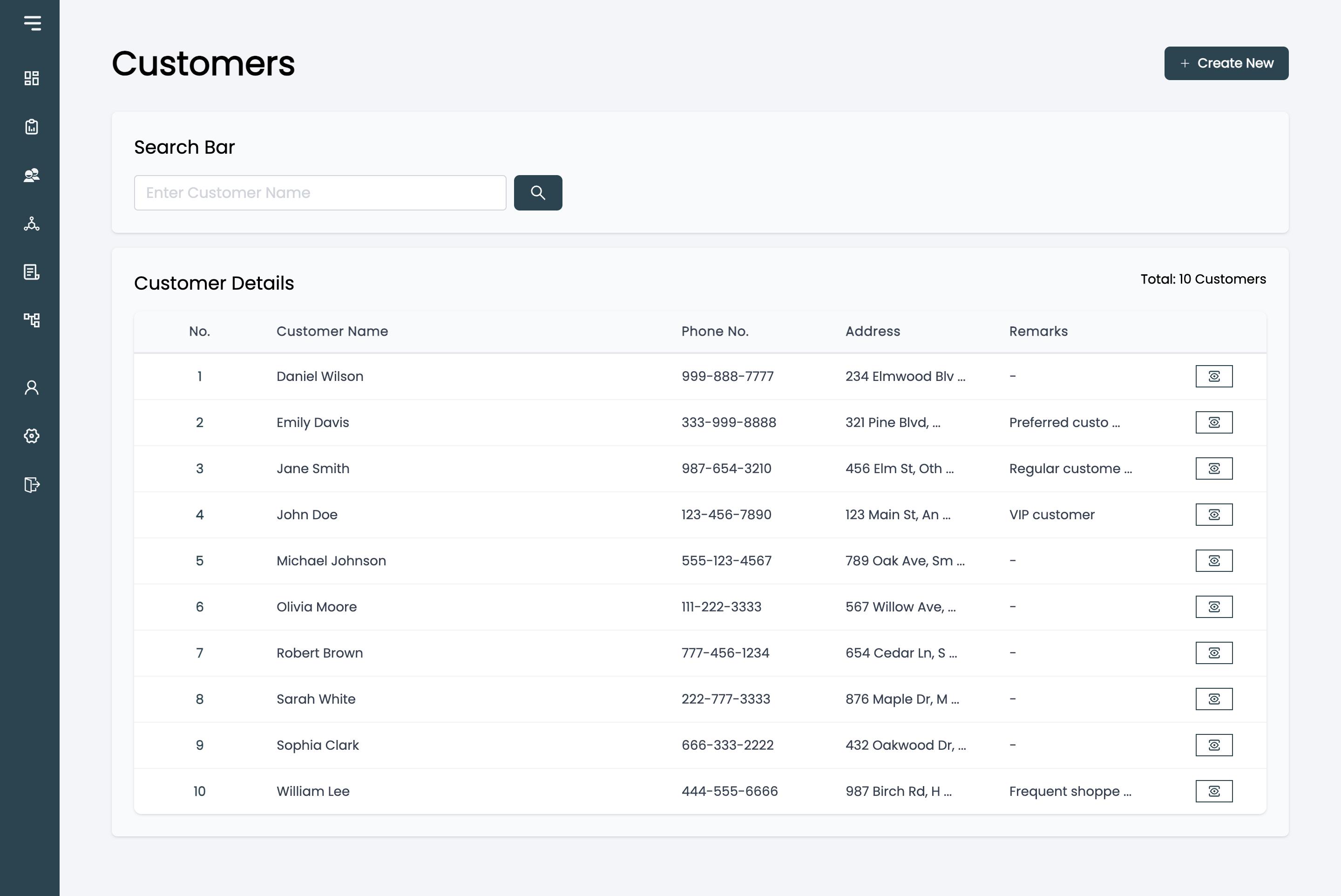
Task: View details for Jane Smith with the eye icon
Action: click(x=1213, y=468)
